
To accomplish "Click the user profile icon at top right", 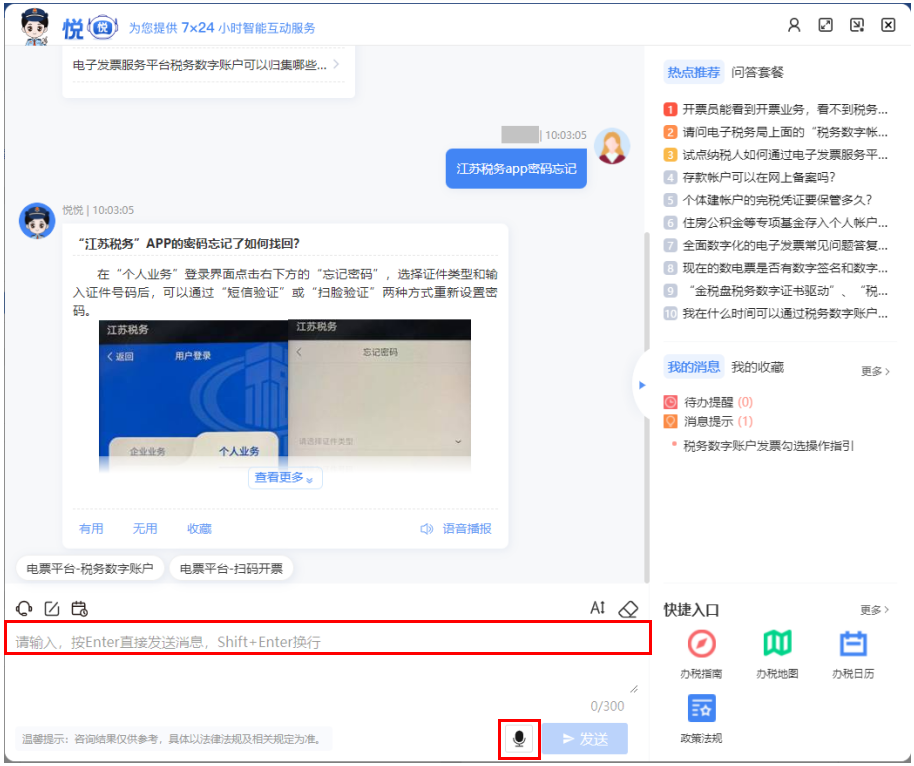I will click(x=794, y=25).
